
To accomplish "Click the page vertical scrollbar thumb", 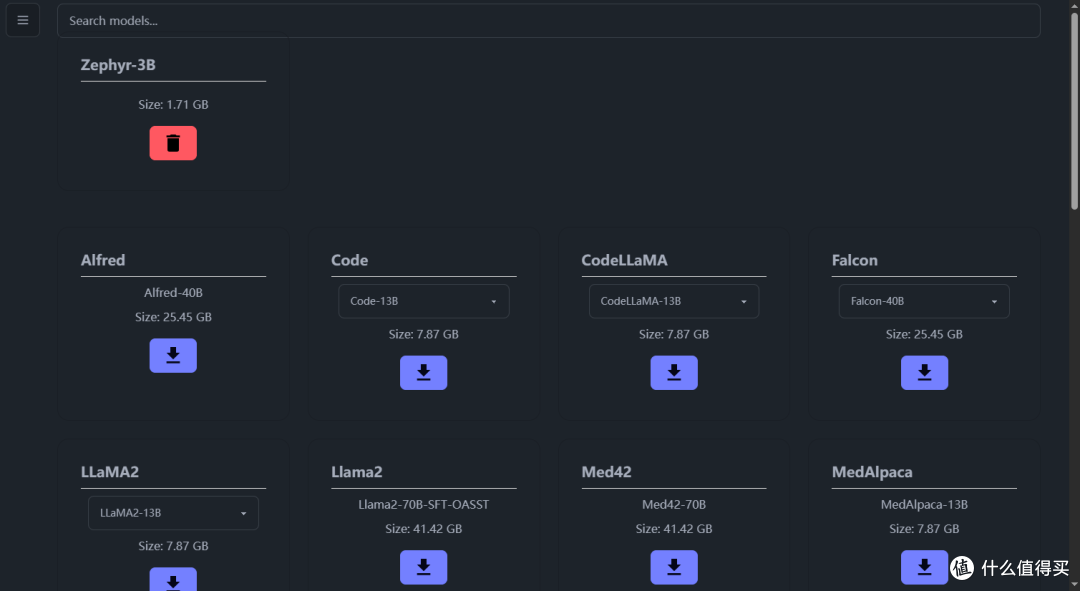I will pyautogui.click(x=1074, y=110).
